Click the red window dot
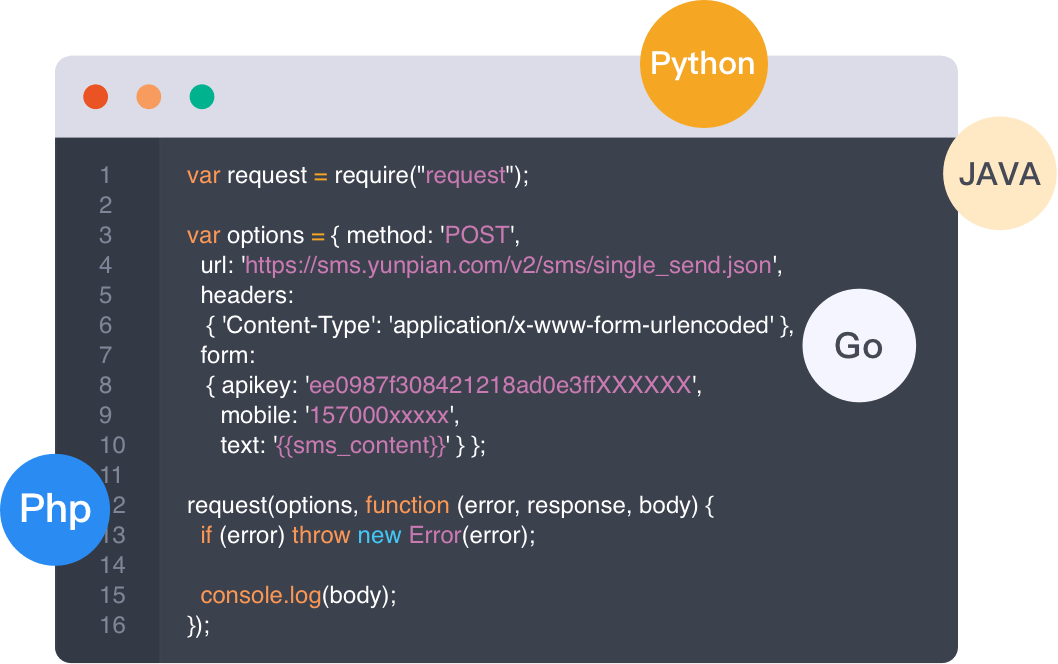The width and height of the screenshot is (1058, 664). pos(95,97)
